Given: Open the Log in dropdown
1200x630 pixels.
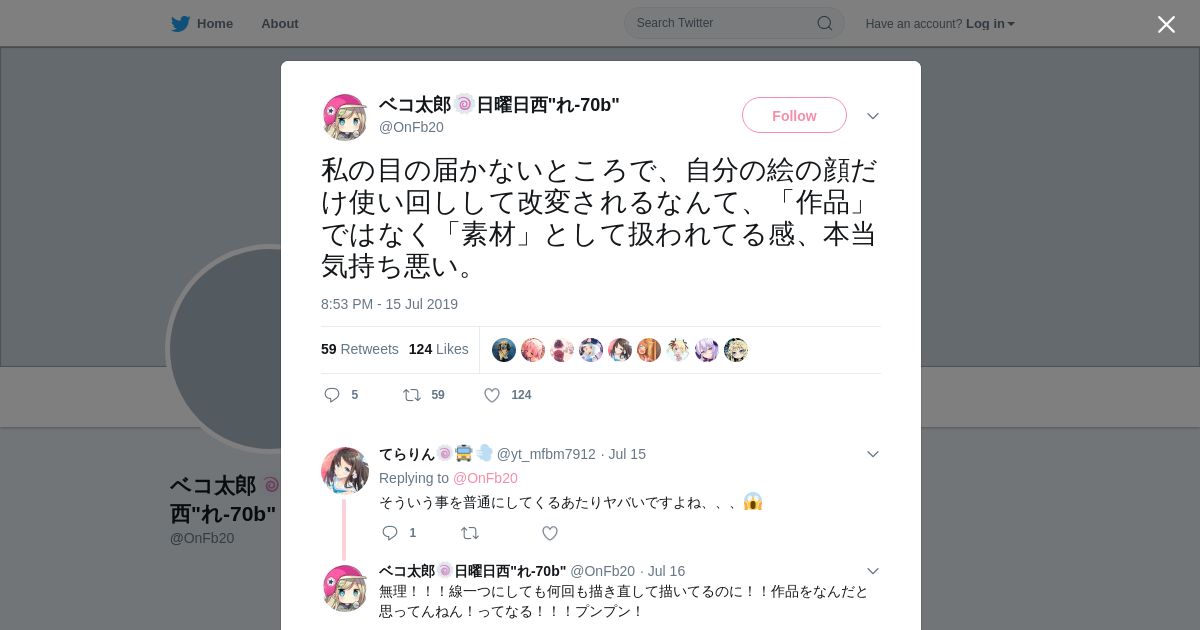Looking at the screenshot, I should [x=990, y=23].
